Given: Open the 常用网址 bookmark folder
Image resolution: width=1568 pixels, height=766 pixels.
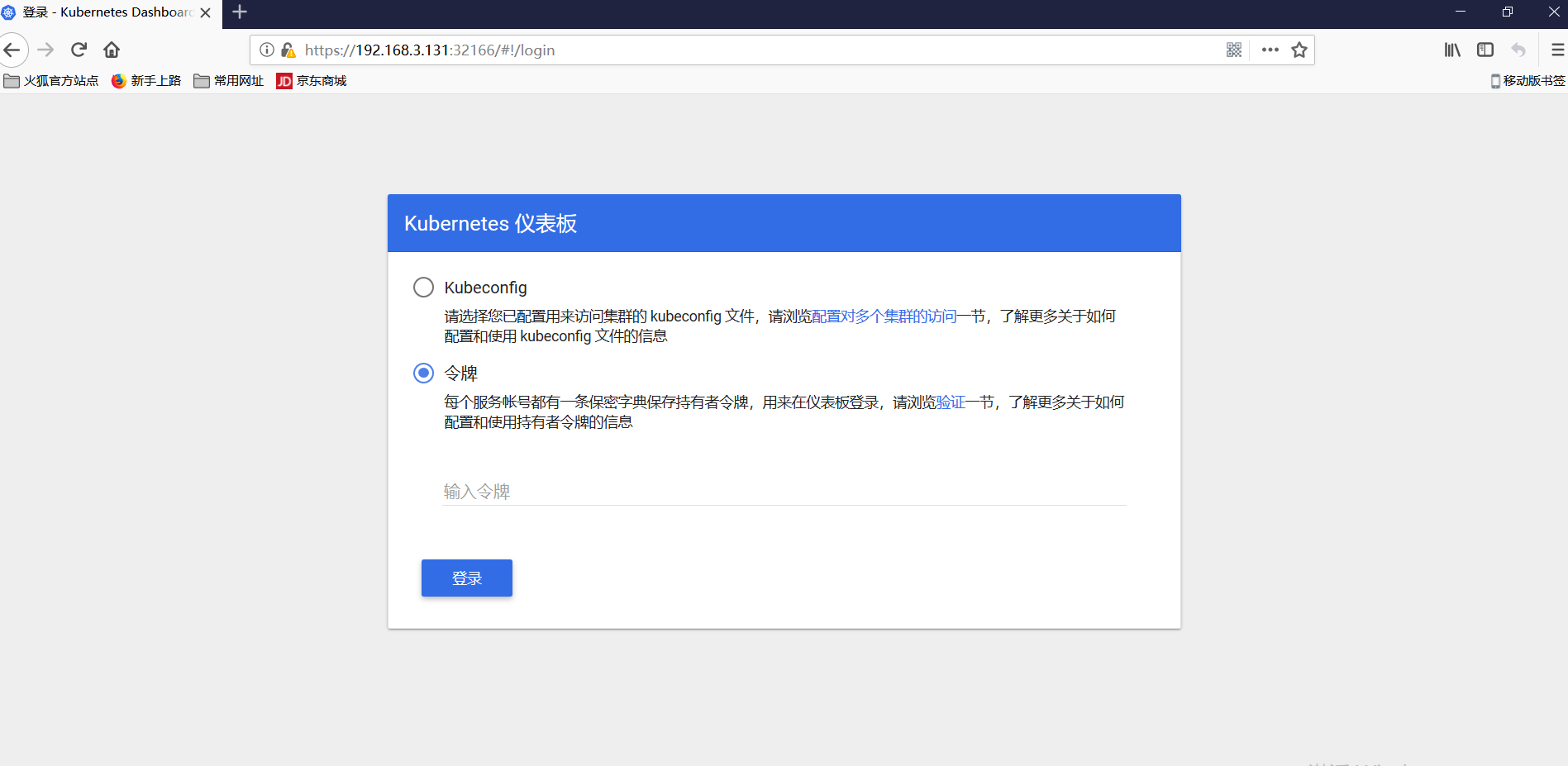Looking at the screenshot, I should pos(228,81).
